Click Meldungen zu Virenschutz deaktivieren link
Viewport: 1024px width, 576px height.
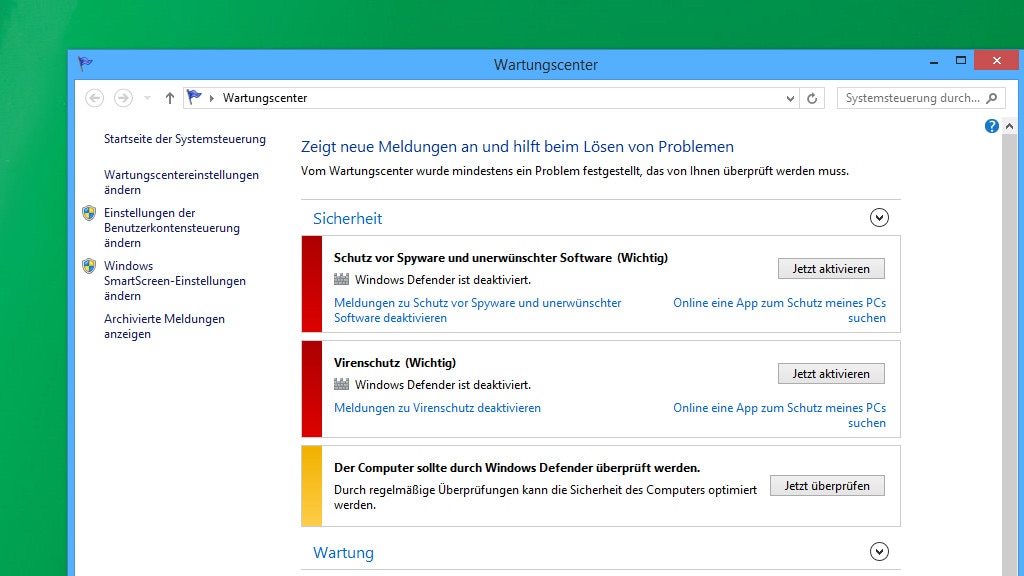point(438,408)
